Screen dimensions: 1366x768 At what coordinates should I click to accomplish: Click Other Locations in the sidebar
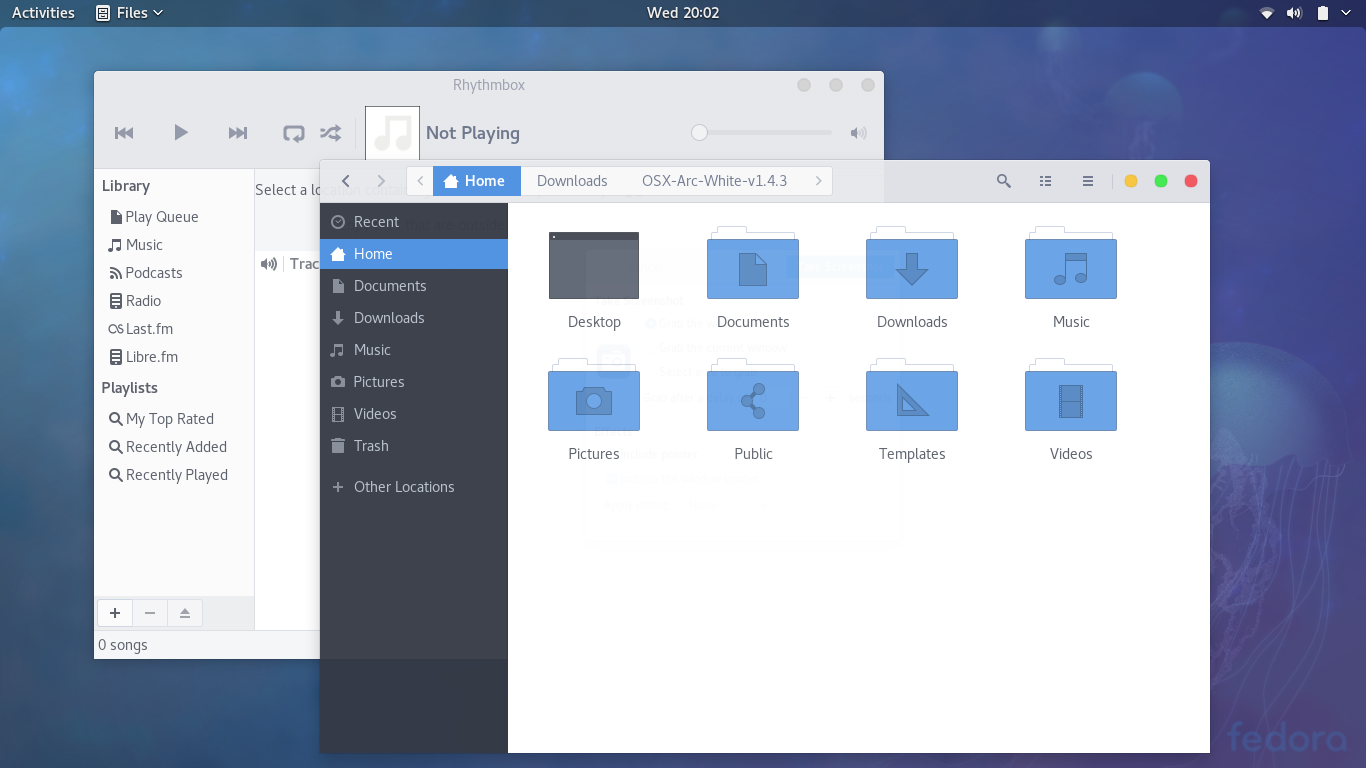click(403, 487)
